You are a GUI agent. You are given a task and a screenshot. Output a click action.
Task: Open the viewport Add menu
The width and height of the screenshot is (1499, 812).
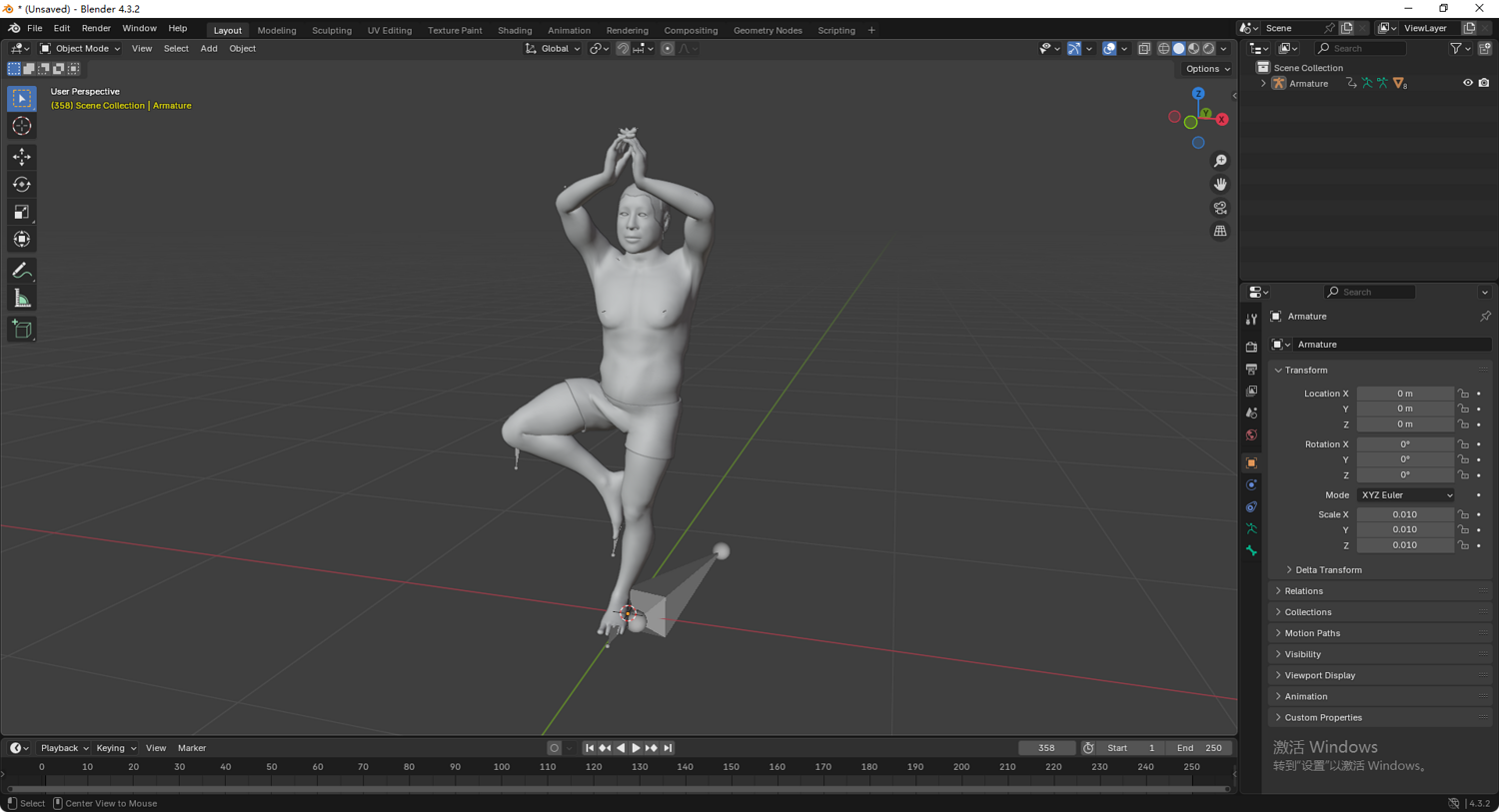[x=209, y=48]
